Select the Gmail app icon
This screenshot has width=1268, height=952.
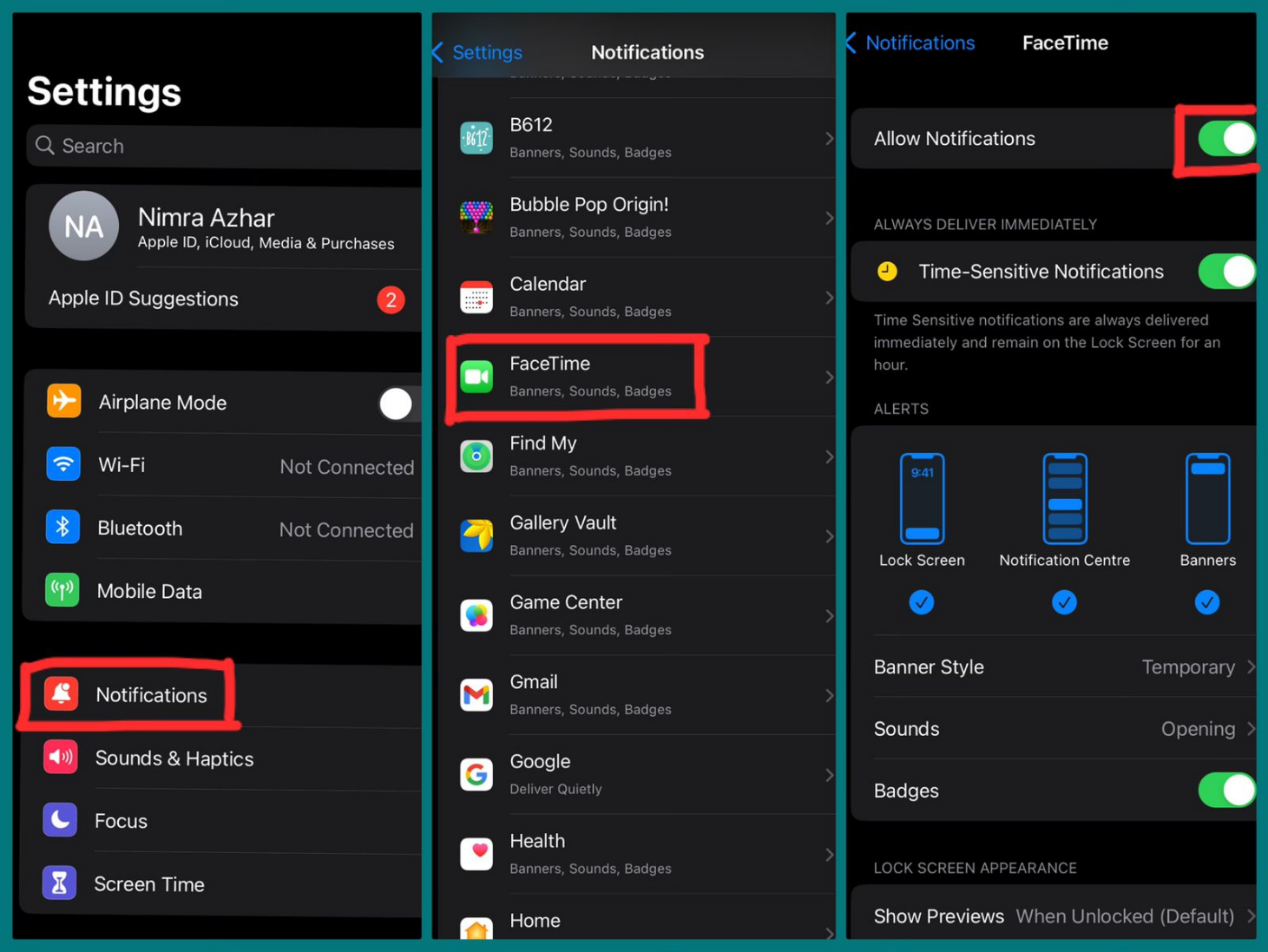(476, 694)
